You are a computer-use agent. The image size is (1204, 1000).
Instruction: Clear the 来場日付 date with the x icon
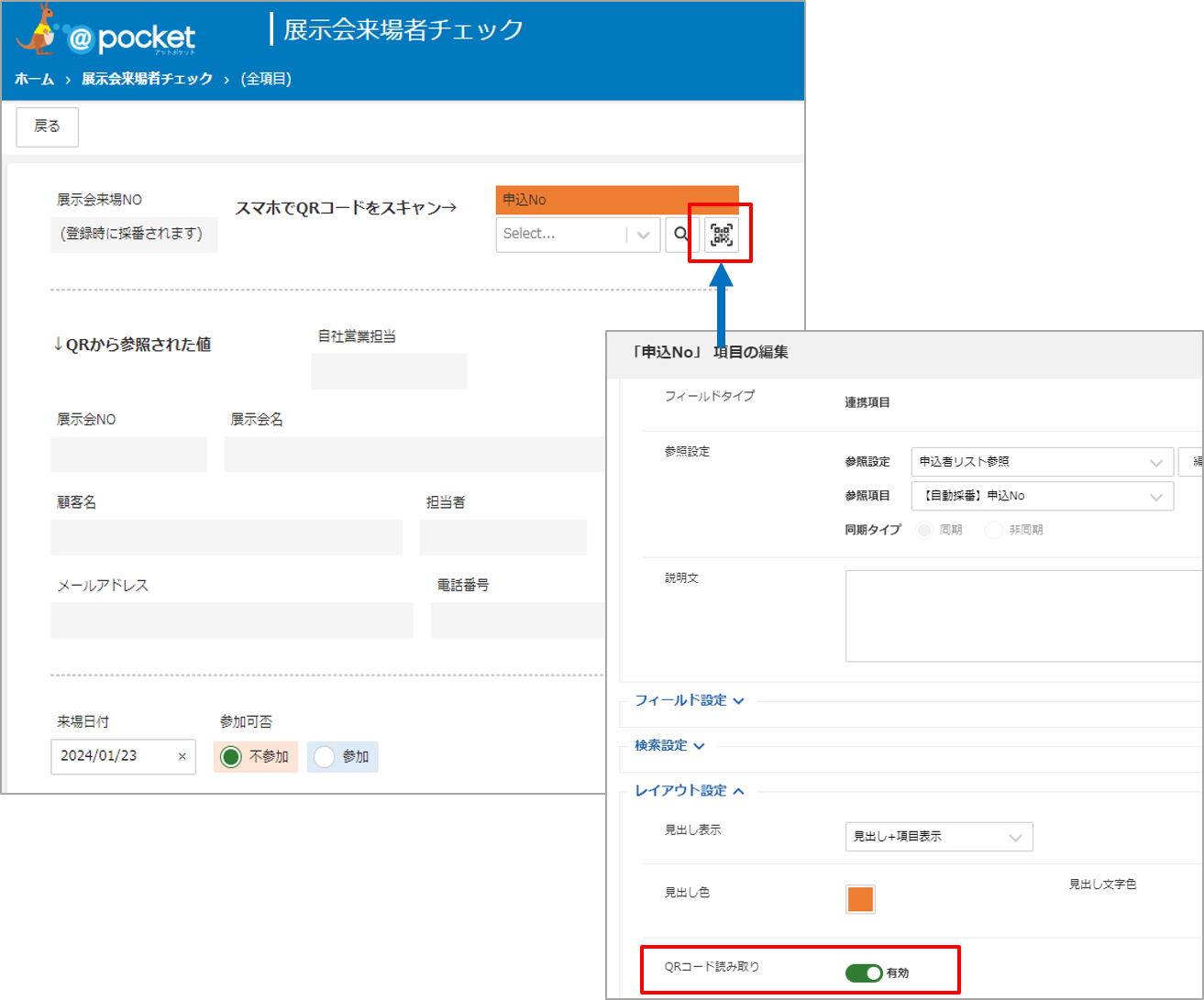pyautogui.click(x=182, y=756)
